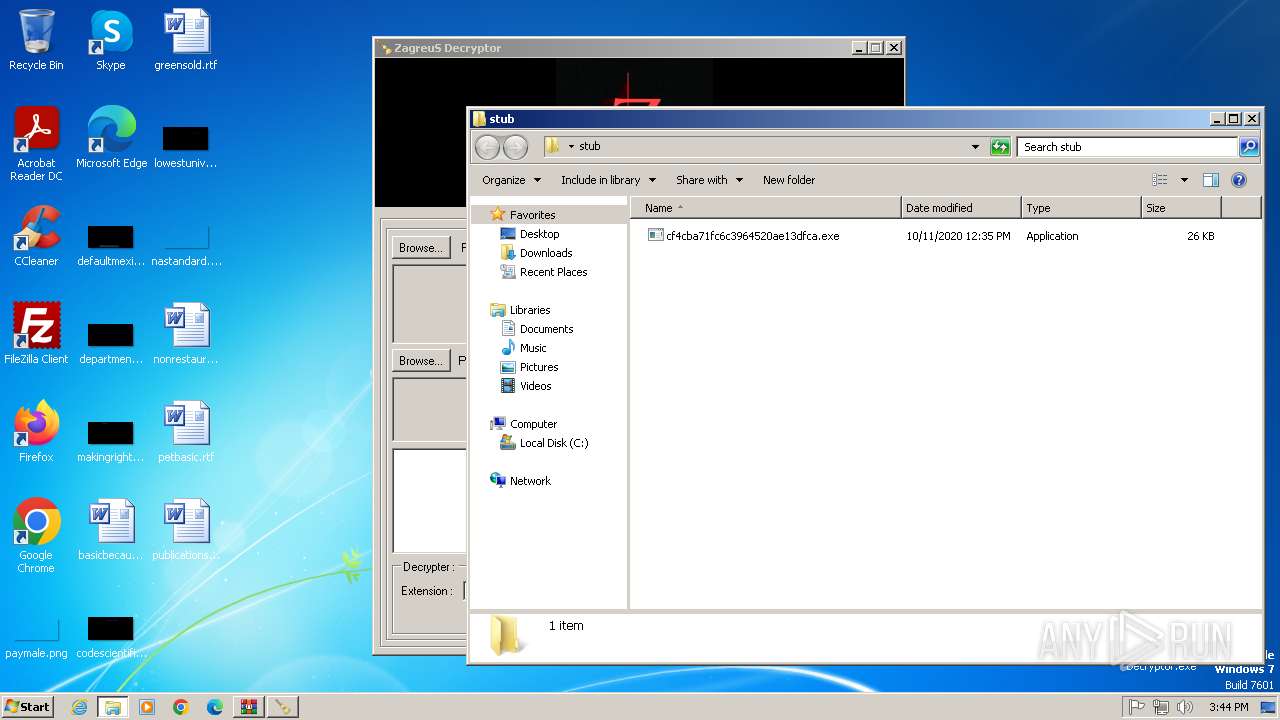Select the lowestuniv... desktop file
Image resolution: width=1280 pixels, height=720 pixels.
pyautogui.click(x=186, y=146)
